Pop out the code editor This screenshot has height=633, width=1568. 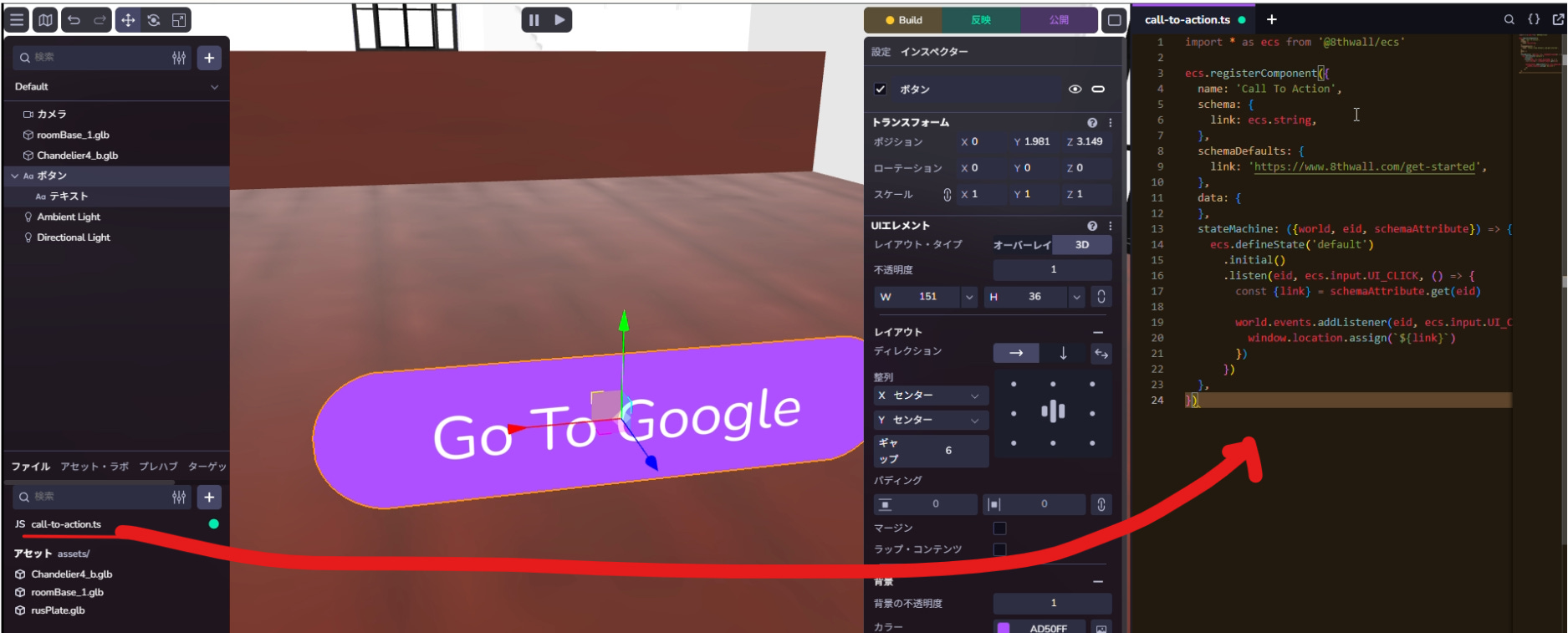click(1558, 19)
